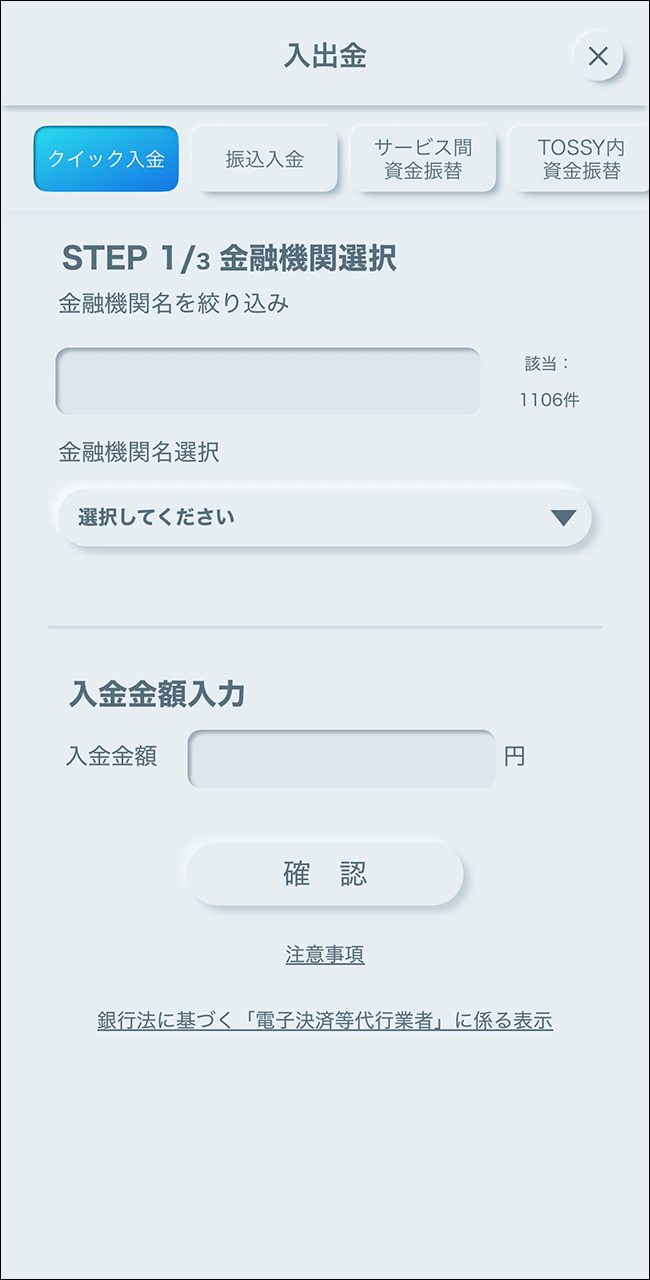Open the サービス間資金振替 tab
This screenshot has width=650, height=1280.
pyautogui.click(x=423, y=159)
